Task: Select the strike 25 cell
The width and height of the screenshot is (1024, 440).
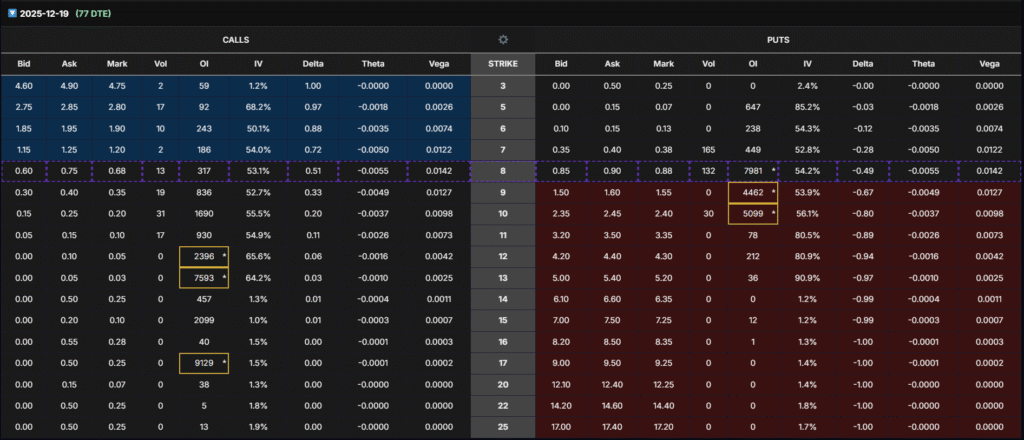Action: 503,427
